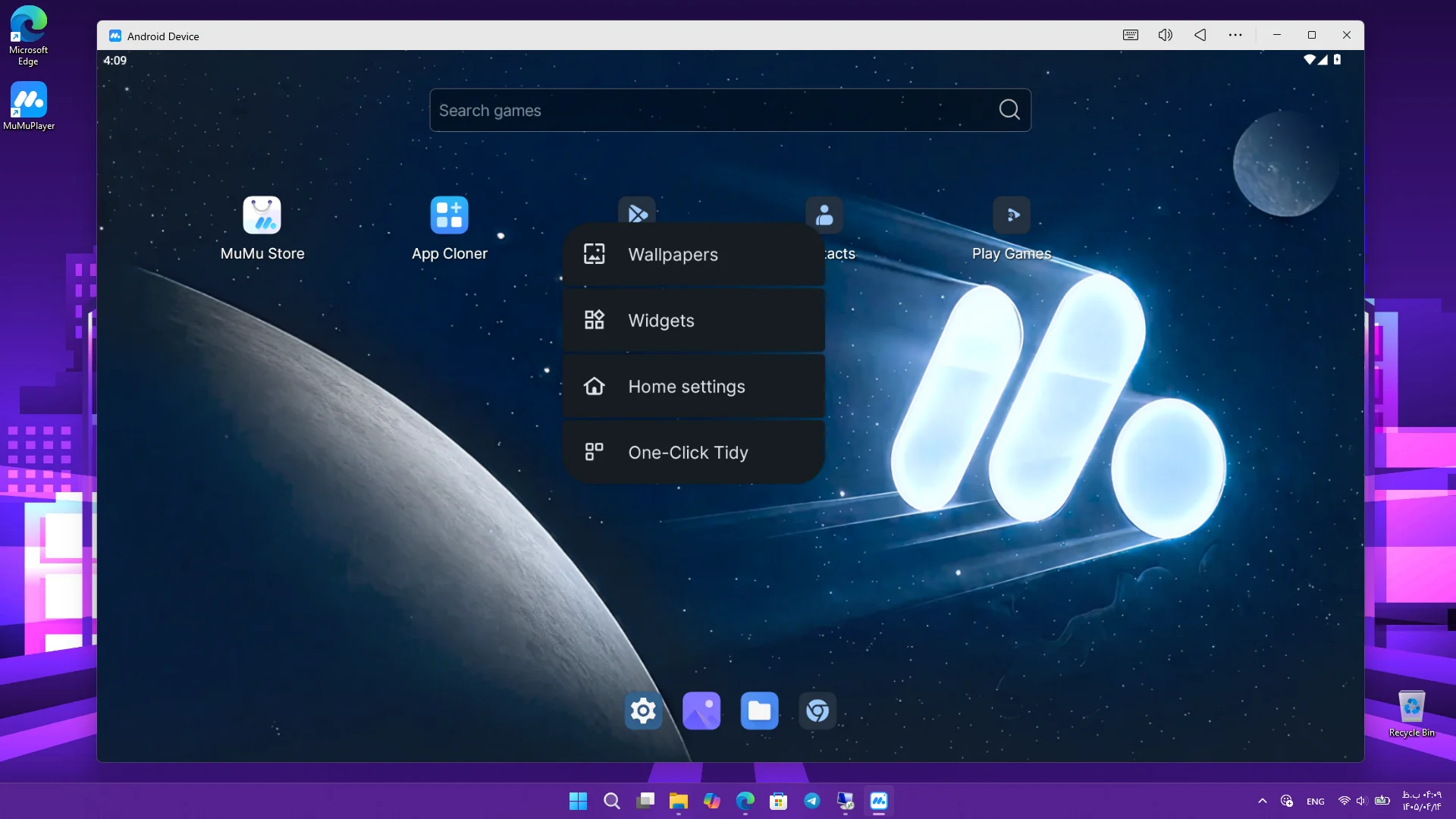1456x819 pixels.
Task: Click the Android battery status icon
Action: coord(1338,59)
